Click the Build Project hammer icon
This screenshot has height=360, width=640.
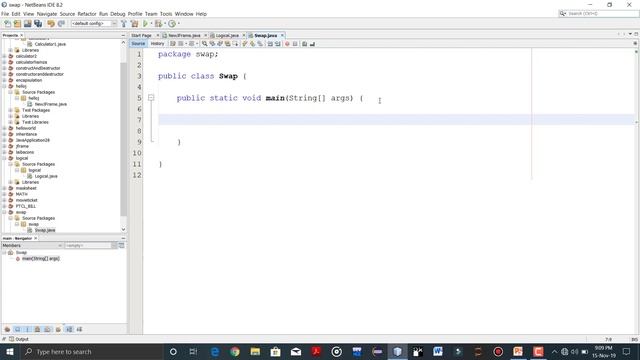click(x=124, y=24)
